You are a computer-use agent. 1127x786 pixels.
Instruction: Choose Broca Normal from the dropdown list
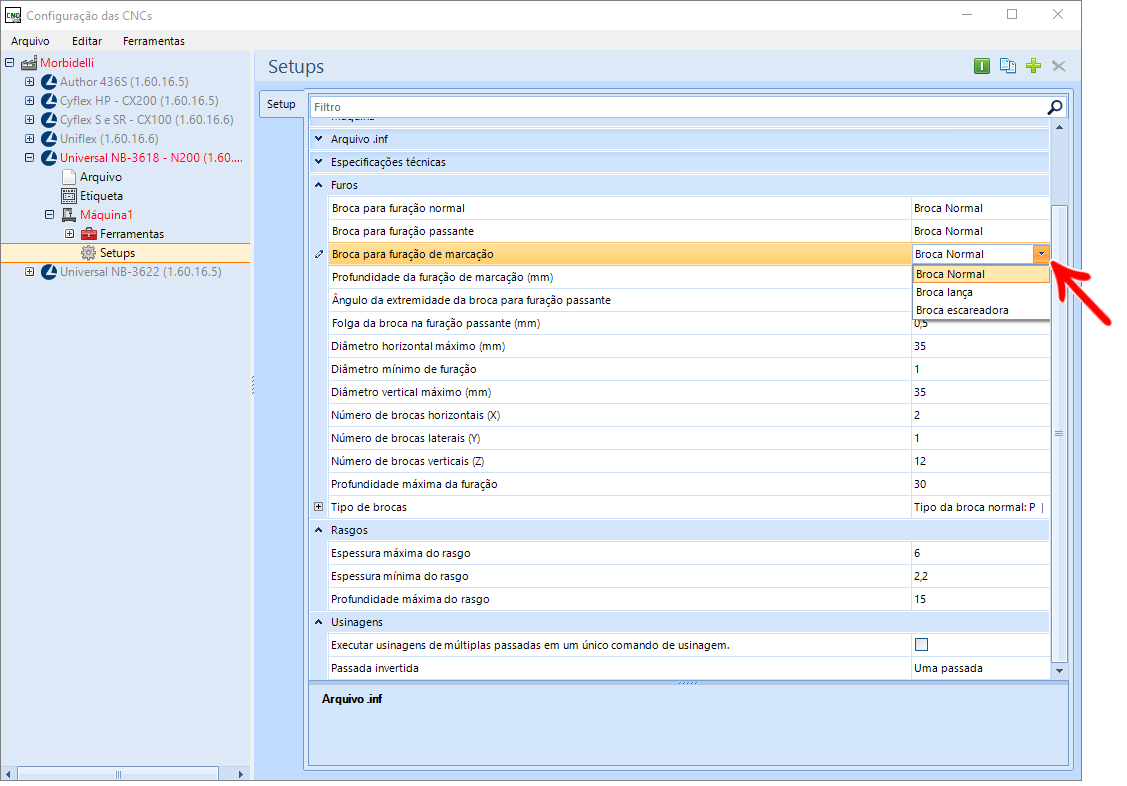pos(981,274)
